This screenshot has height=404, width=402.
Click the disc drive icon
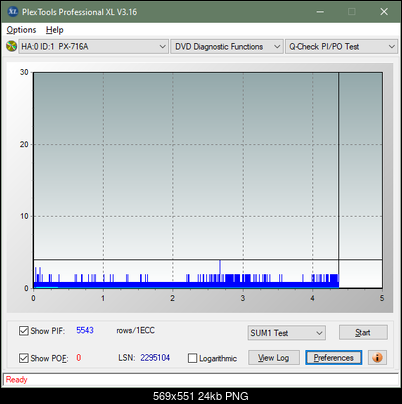11,46
